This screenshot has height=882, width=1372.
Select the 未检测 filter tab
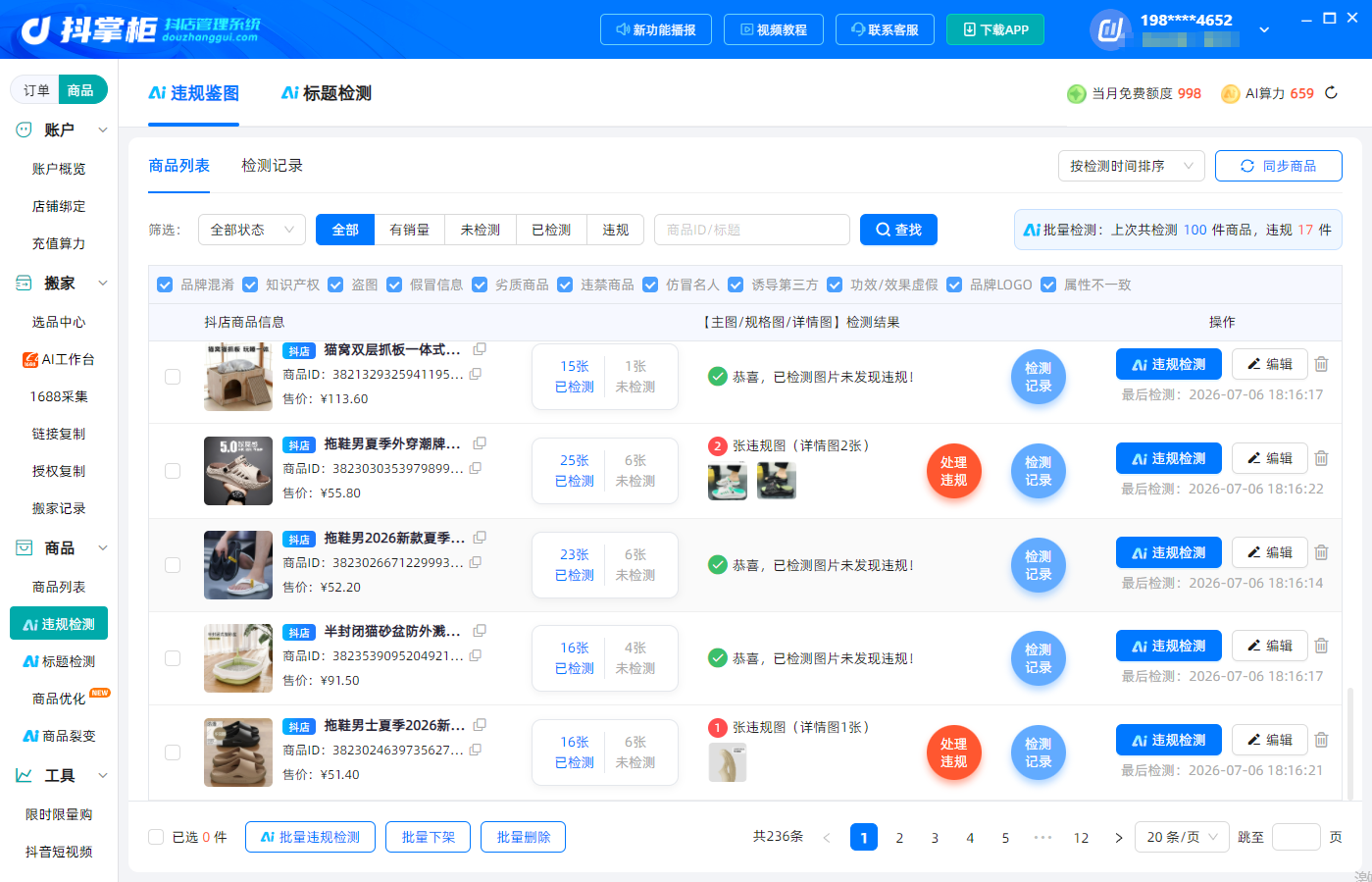pos(480,230)
